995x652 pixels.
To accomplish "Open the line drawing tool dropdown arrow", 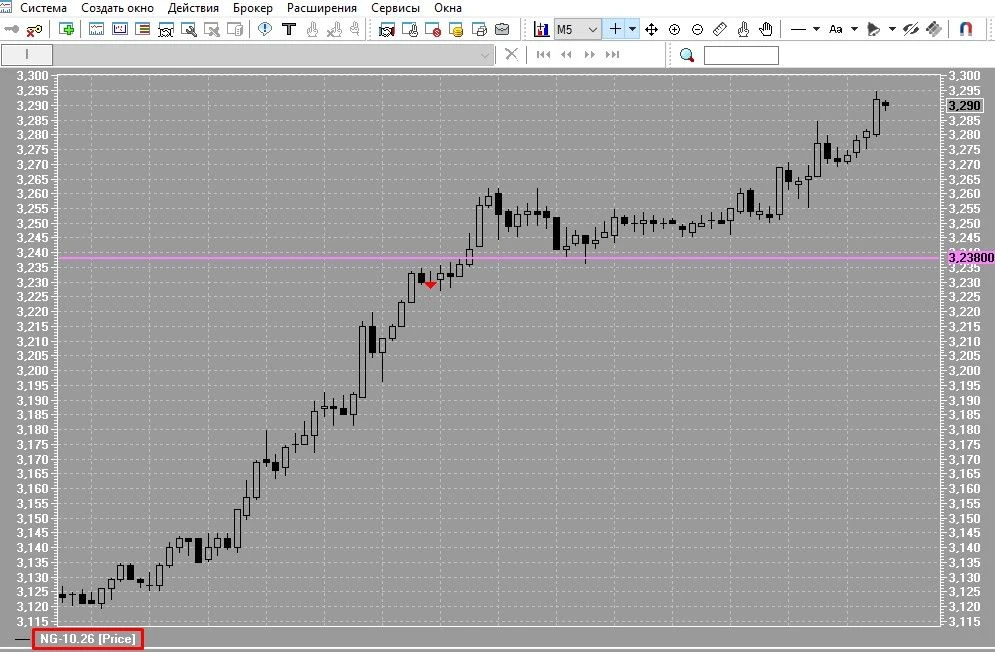I will pyautogui.click(x=816, y=29).
